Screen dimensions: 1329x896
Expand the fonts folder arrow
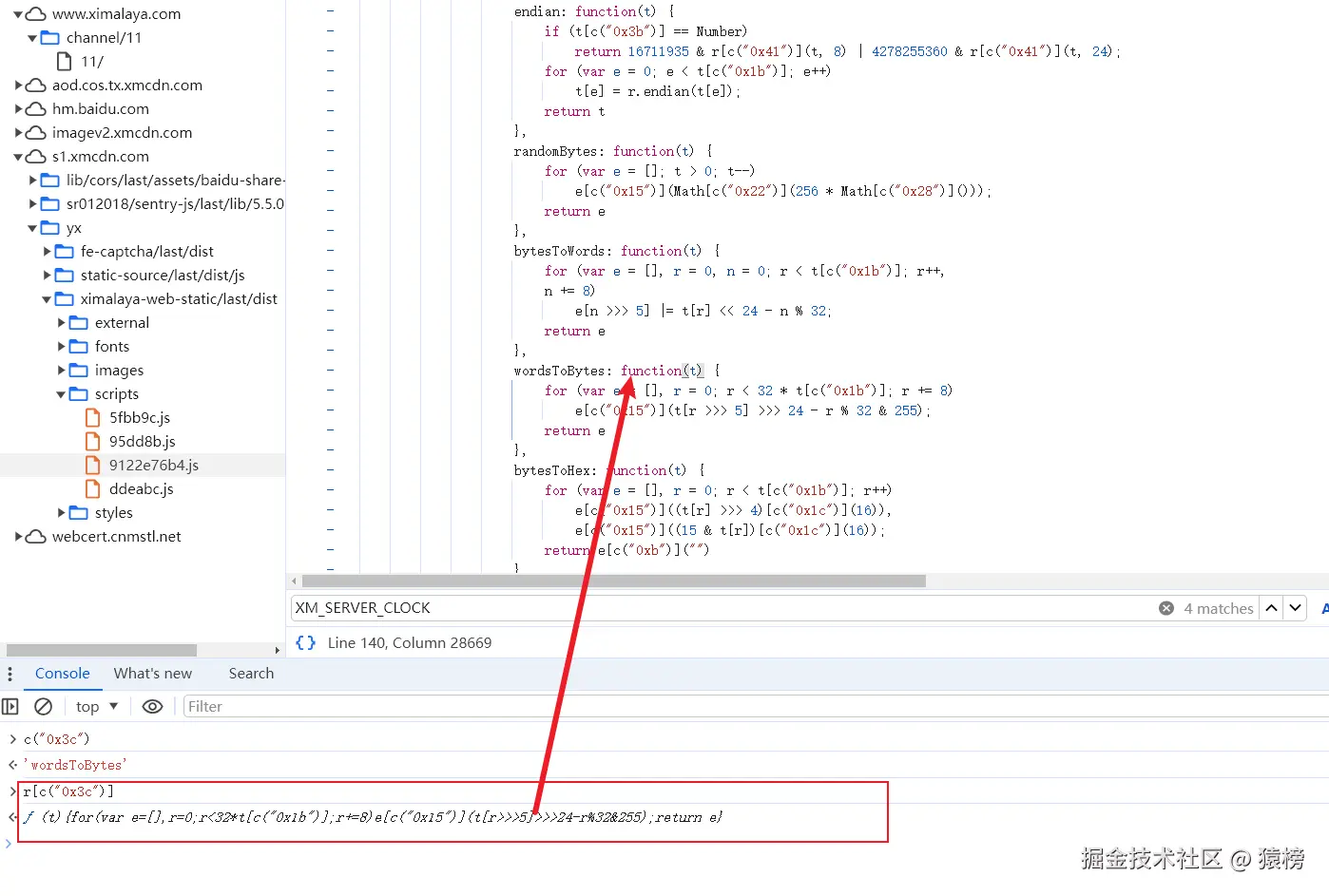point(61,347)
